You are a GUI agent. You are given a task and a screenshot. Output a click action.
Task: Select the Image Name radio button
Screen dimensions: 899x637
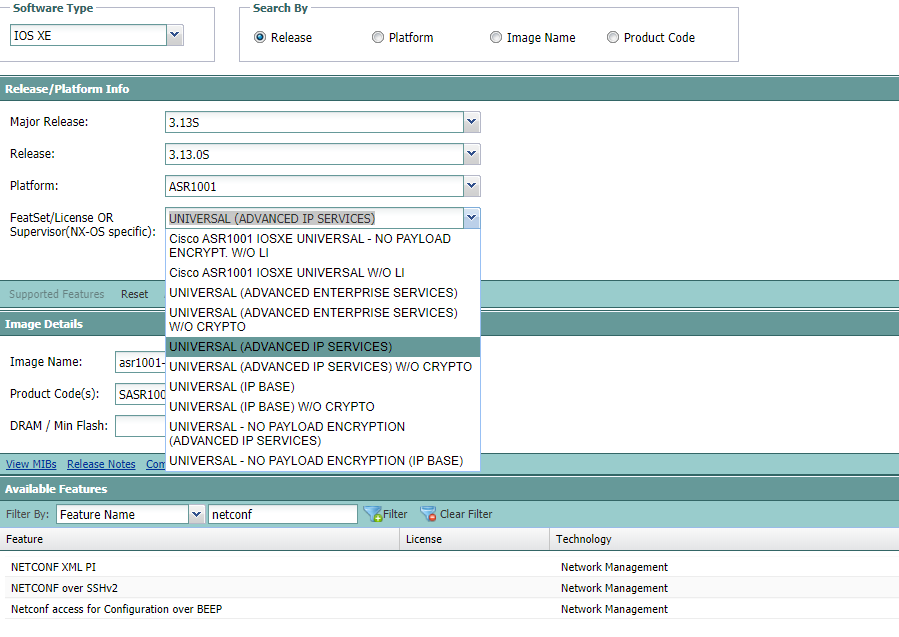point(496,37)
